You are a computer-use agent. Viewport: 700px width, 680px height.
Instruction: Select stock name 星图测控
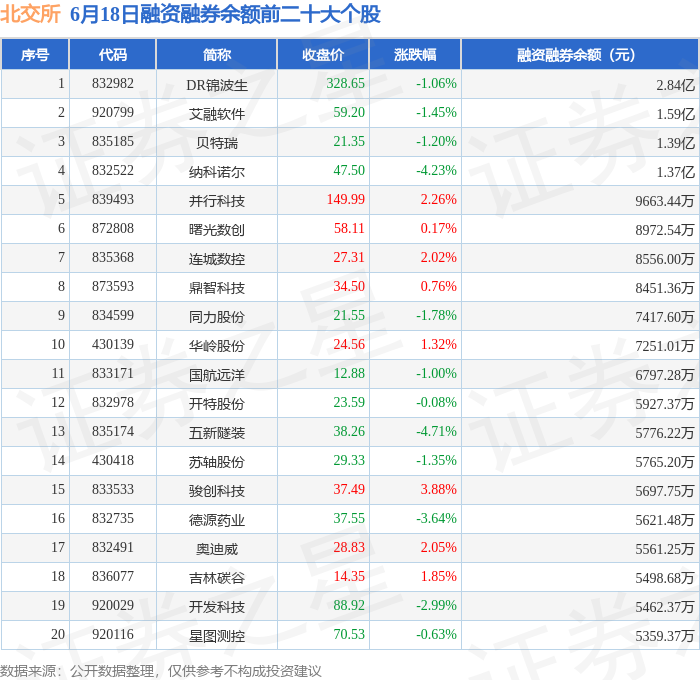pyautogui.click(x=217, y=636)
